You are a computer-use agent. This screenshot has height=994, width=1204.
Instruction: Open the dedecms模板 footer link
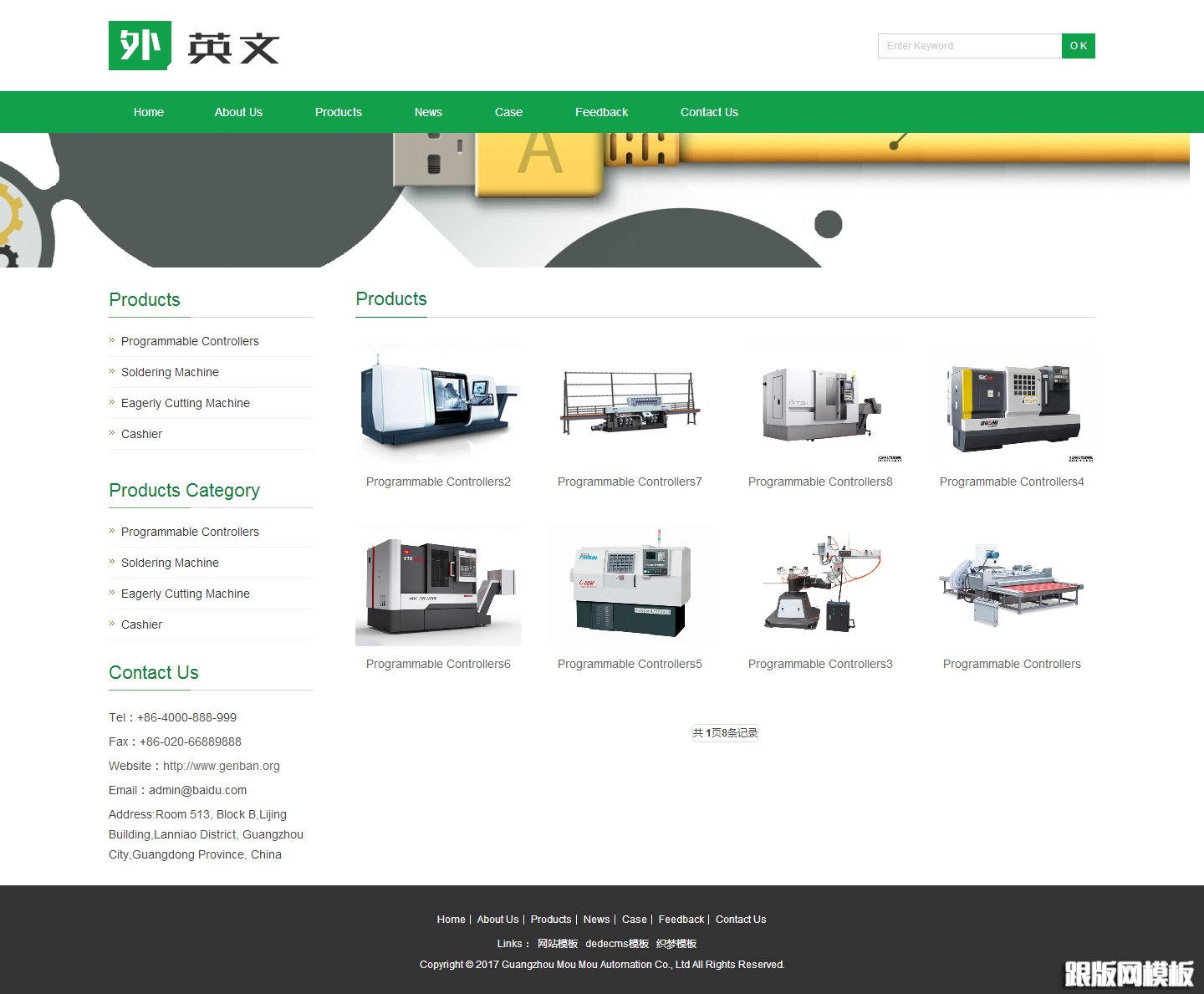[x=617, y=944]
